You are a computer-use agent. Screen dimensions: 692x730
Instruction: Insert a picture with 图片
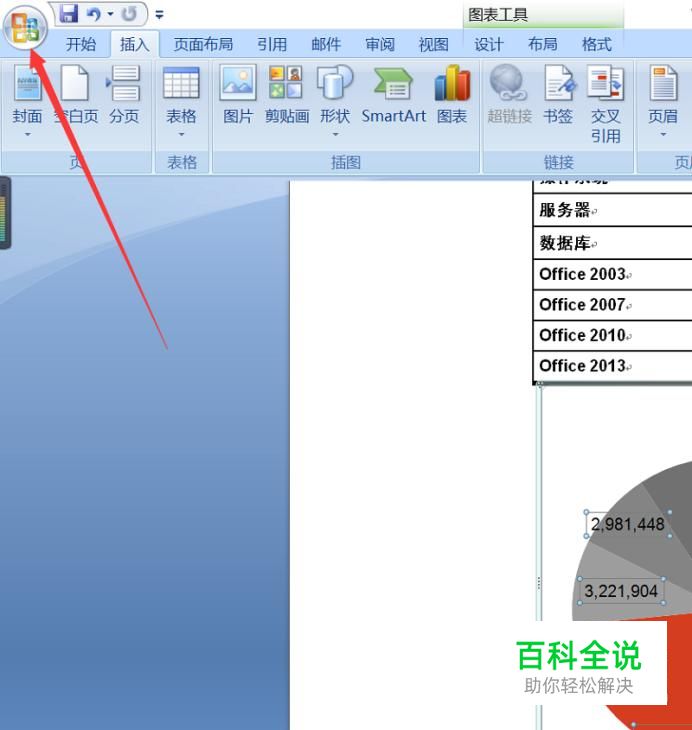pyautogui.click(x=238, y=94)
